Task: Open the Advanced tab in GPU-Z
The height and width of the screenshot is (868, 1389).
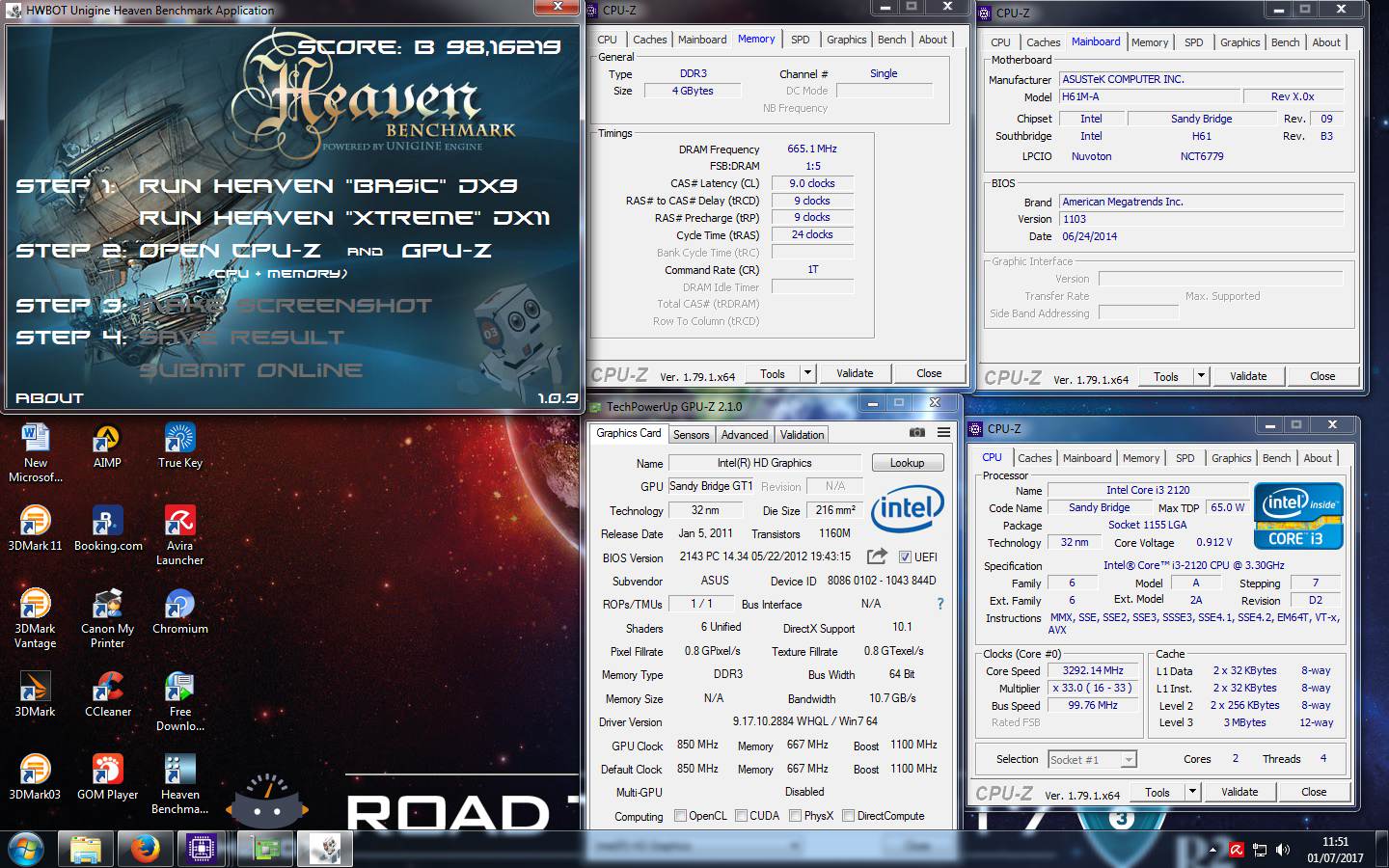Action: (x=745, y=435)
